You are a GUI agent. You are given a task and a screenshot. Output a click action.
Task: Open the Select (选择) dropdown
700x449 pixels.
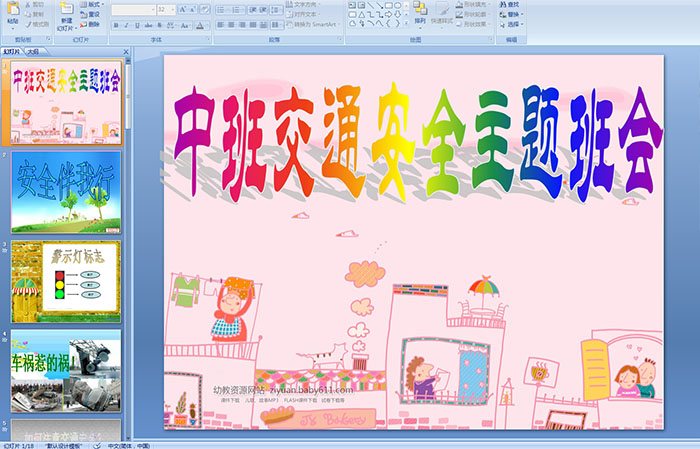click(x=512, y=24)
